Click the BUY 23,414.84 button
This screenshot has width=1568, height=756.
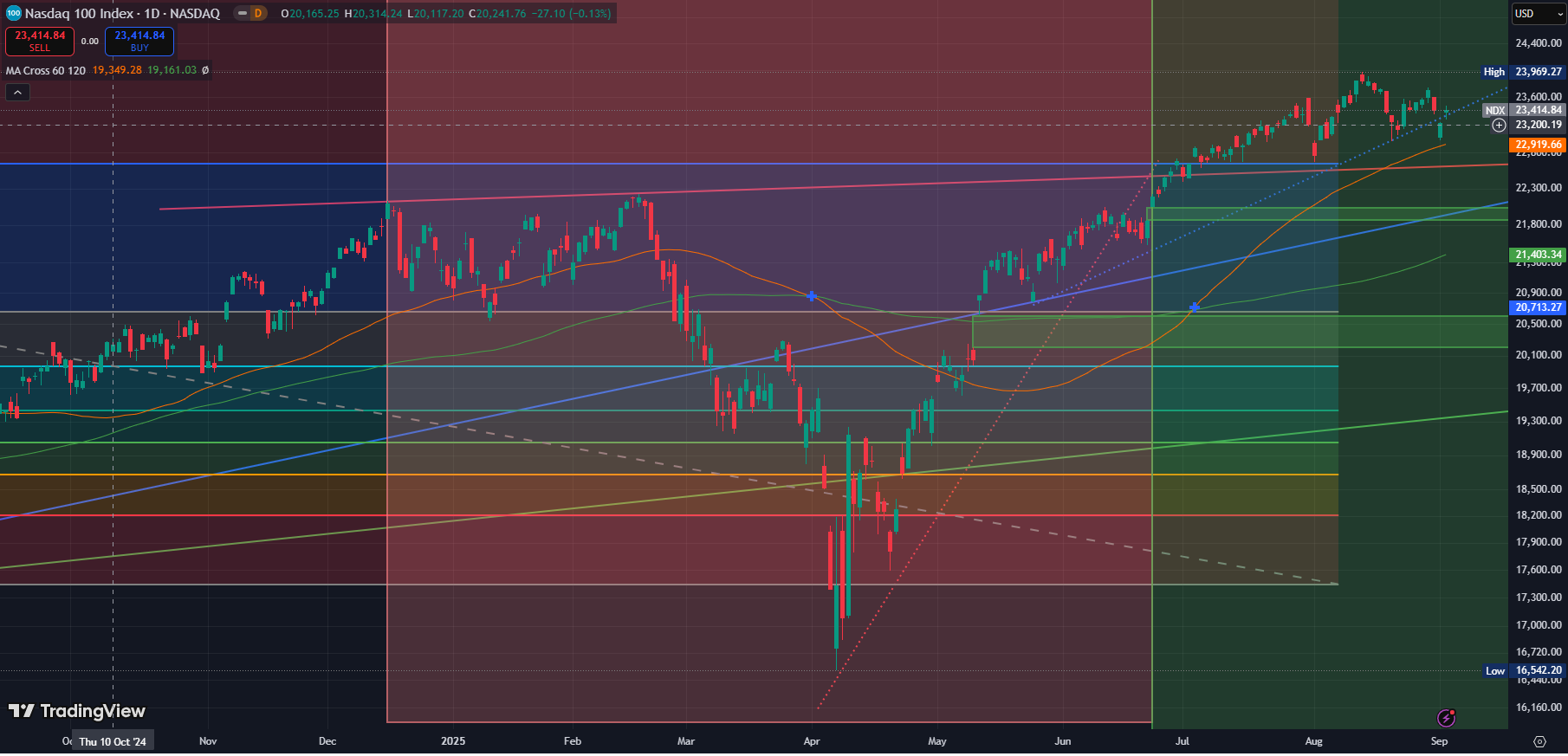139,41
